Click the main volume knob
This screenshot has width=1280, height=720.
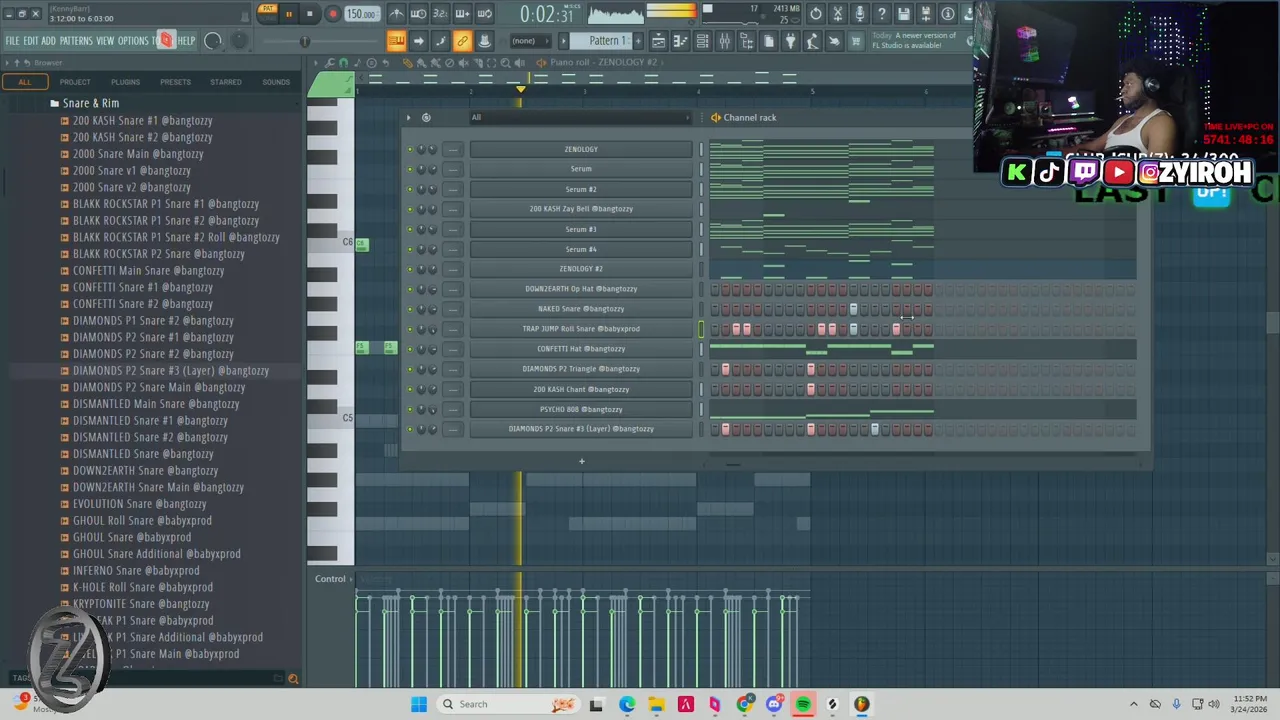click(212, 41)
